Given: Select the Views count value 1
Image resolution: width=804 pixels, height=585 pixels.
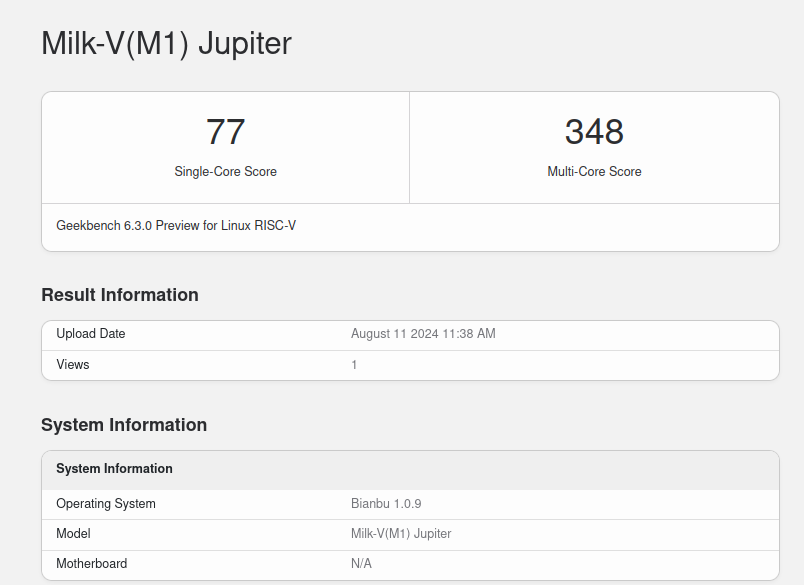Looking at the screenshot, I should coord(354,365).
